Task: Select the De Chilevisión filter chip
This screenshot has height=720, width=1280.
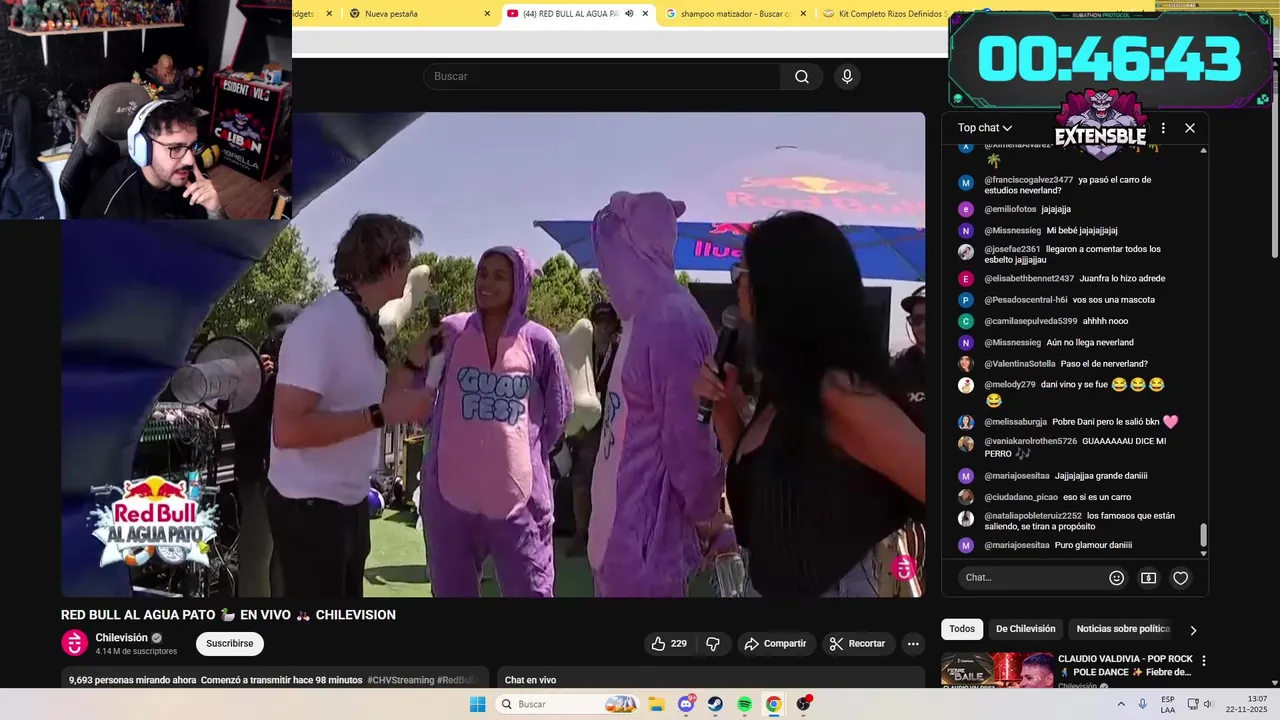Action: 1025,629
